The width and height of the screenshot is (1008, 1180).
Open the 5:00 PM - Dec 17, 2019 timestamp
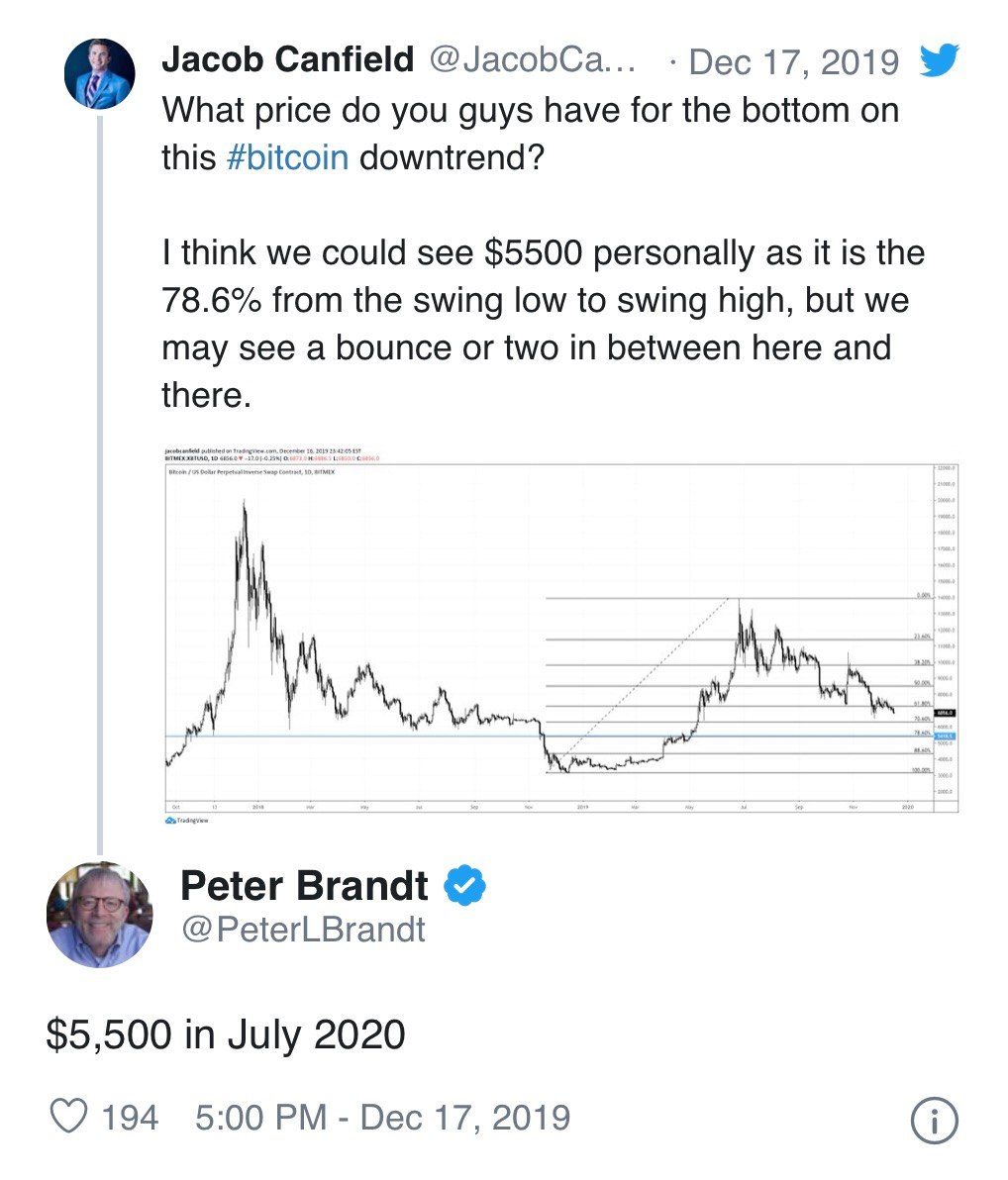pyautogui.click(x=382, y=1118)
